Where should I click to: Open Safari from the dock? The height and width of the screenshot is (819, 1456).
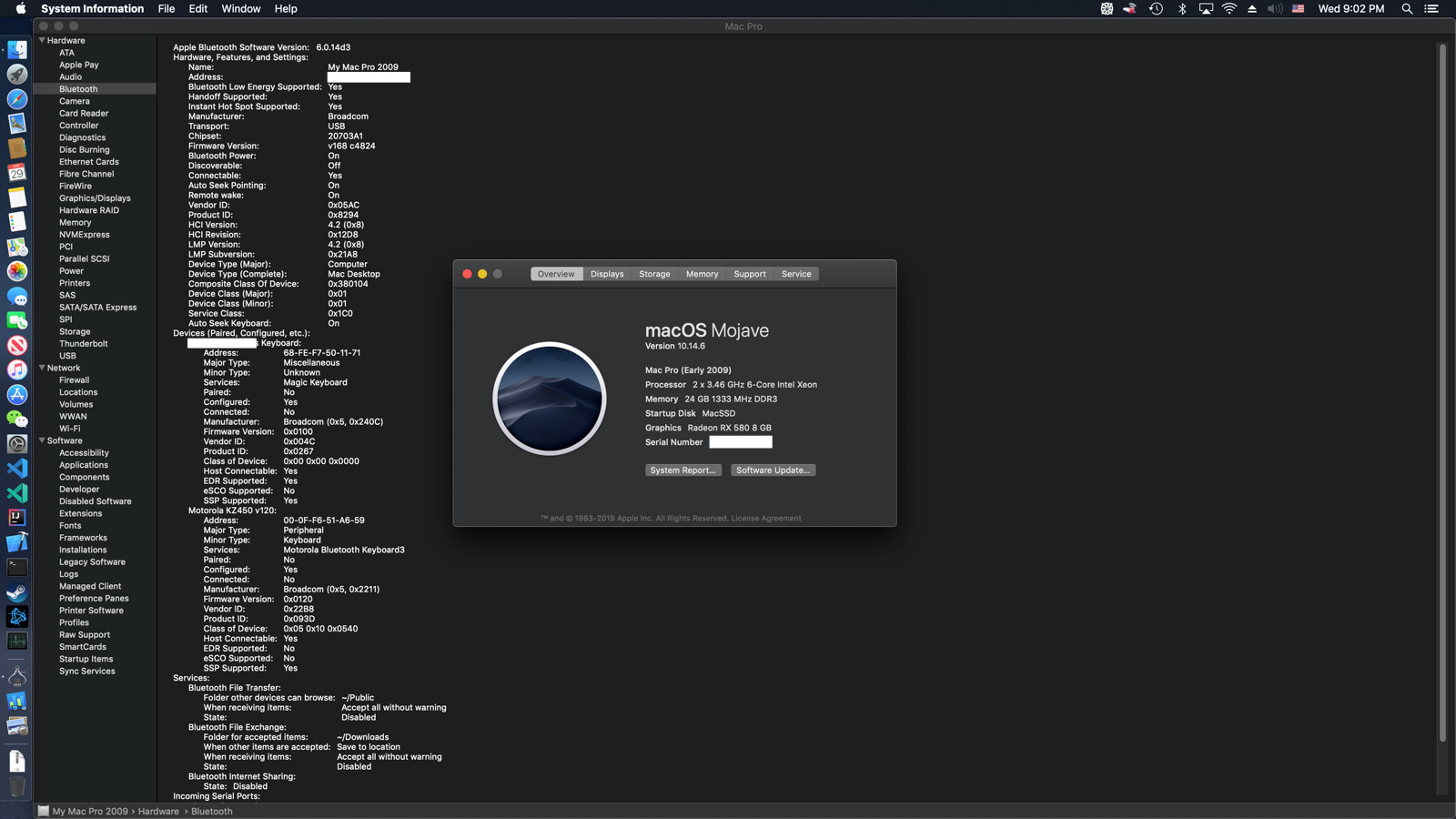(17, 98)
